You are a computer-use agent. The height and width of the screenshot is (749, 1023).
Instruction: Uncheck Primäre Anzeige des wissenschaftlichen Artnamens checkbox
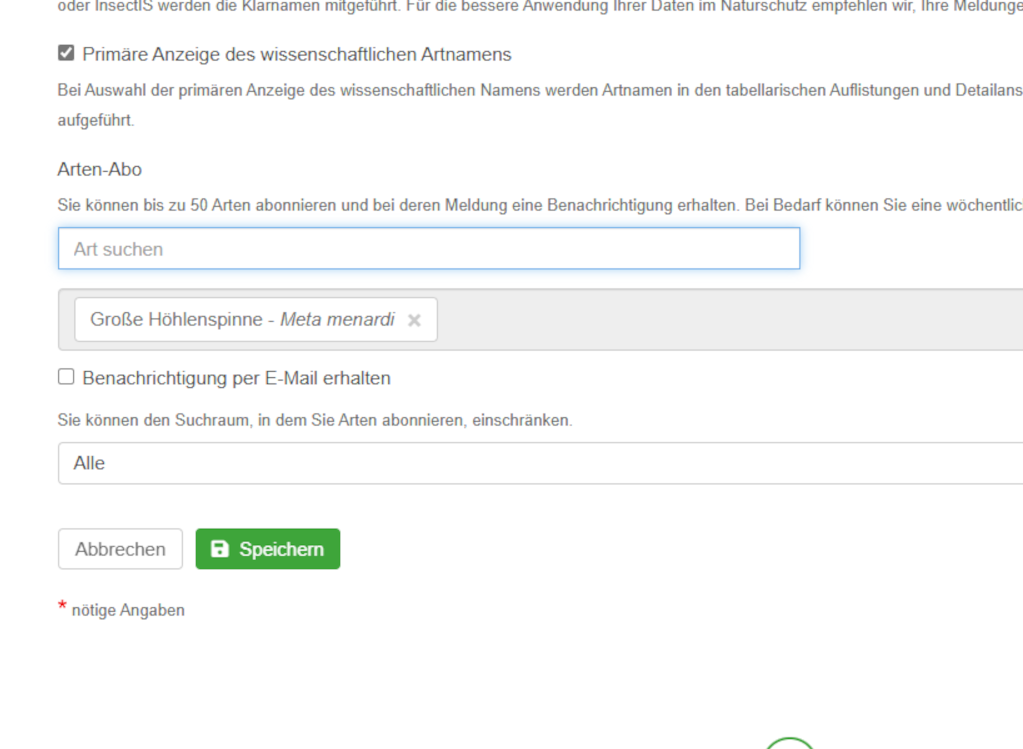click(66, 53)
